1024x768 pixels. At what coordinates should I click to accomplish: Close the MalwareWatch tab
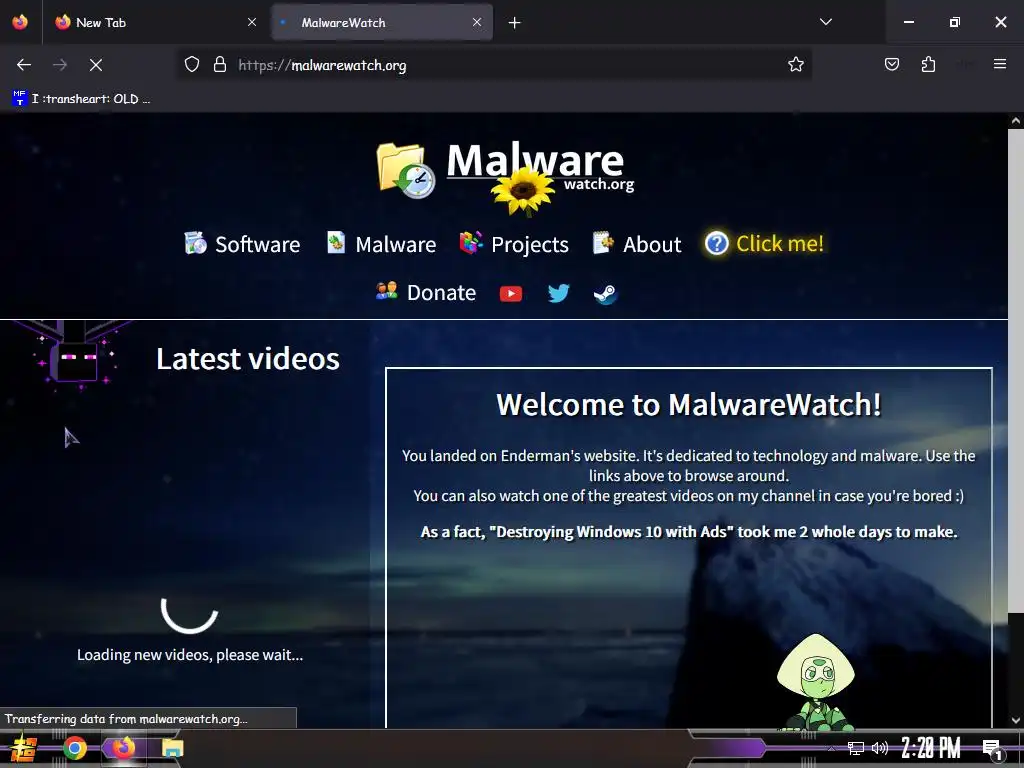(x=477, y=22)
